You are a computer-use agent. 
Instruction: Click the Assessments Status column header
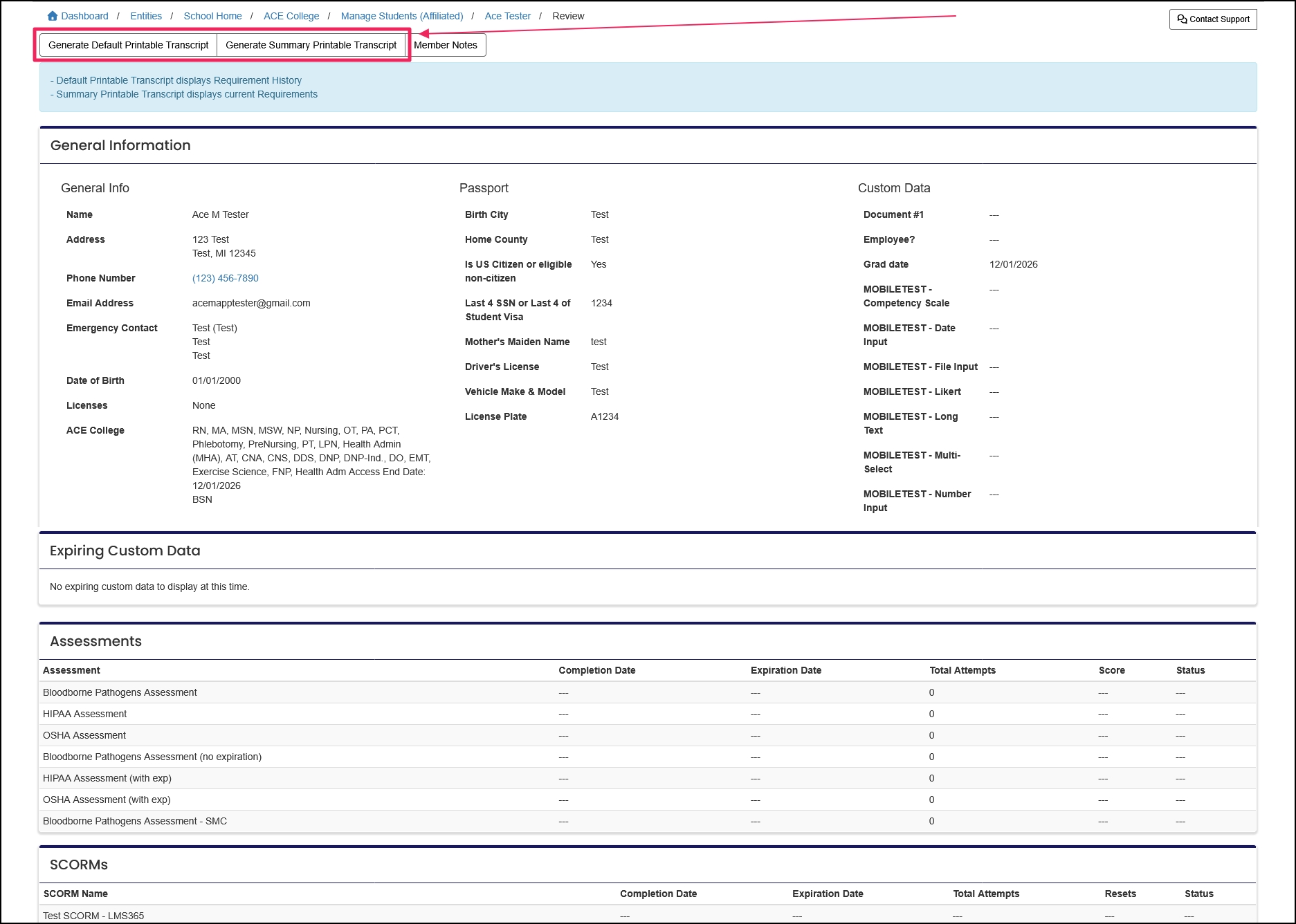1191,670
